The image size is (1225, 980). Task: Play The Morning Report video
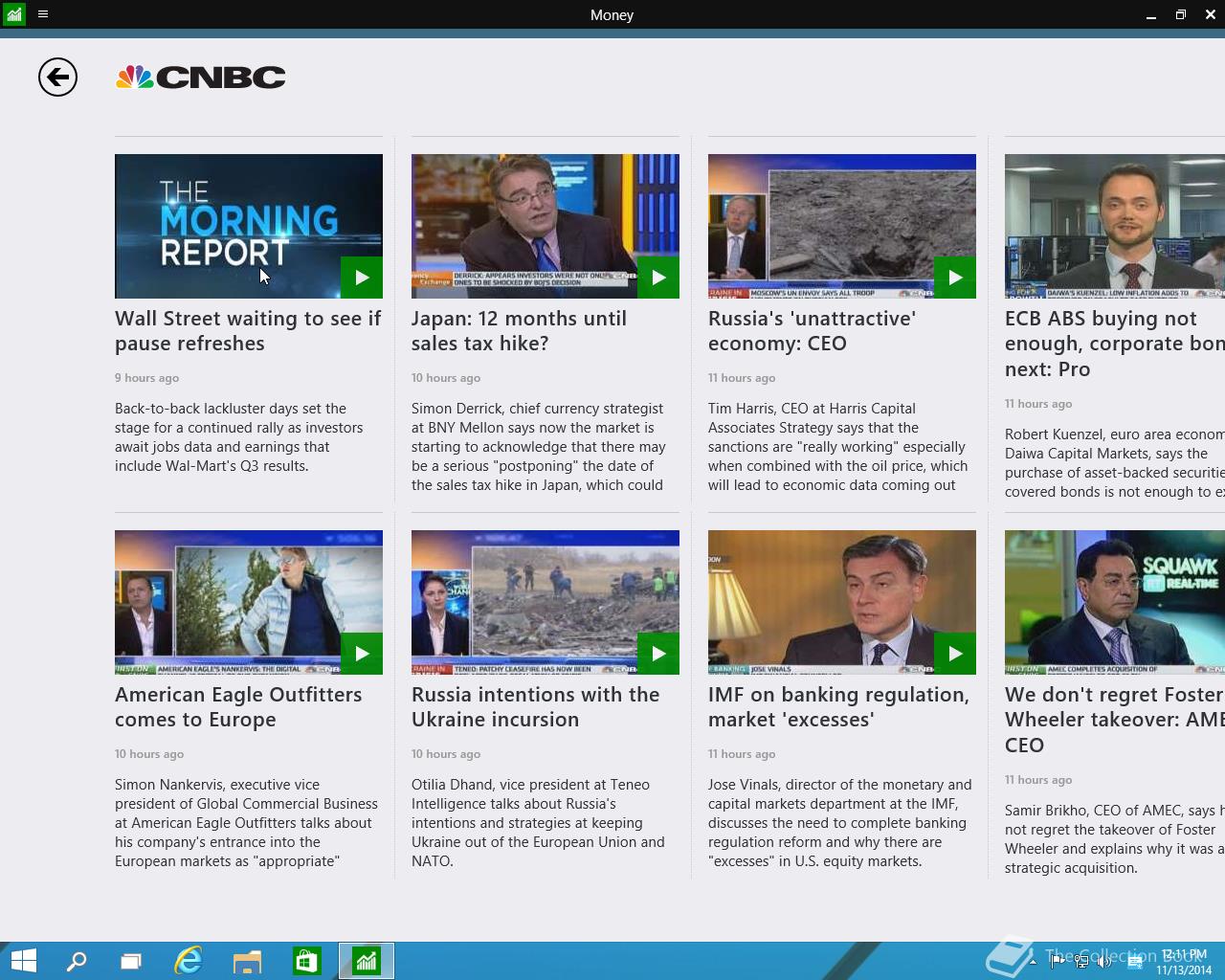click(362, 278)
